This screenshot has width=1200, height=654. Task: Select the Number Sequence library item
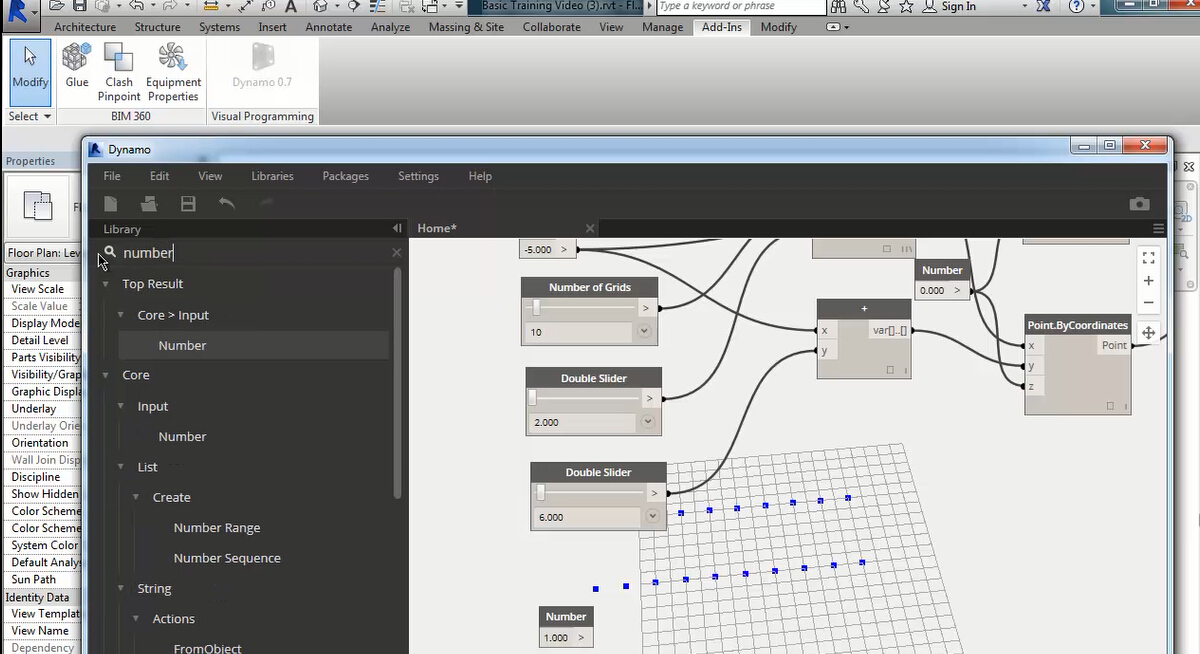coord(227,558)
